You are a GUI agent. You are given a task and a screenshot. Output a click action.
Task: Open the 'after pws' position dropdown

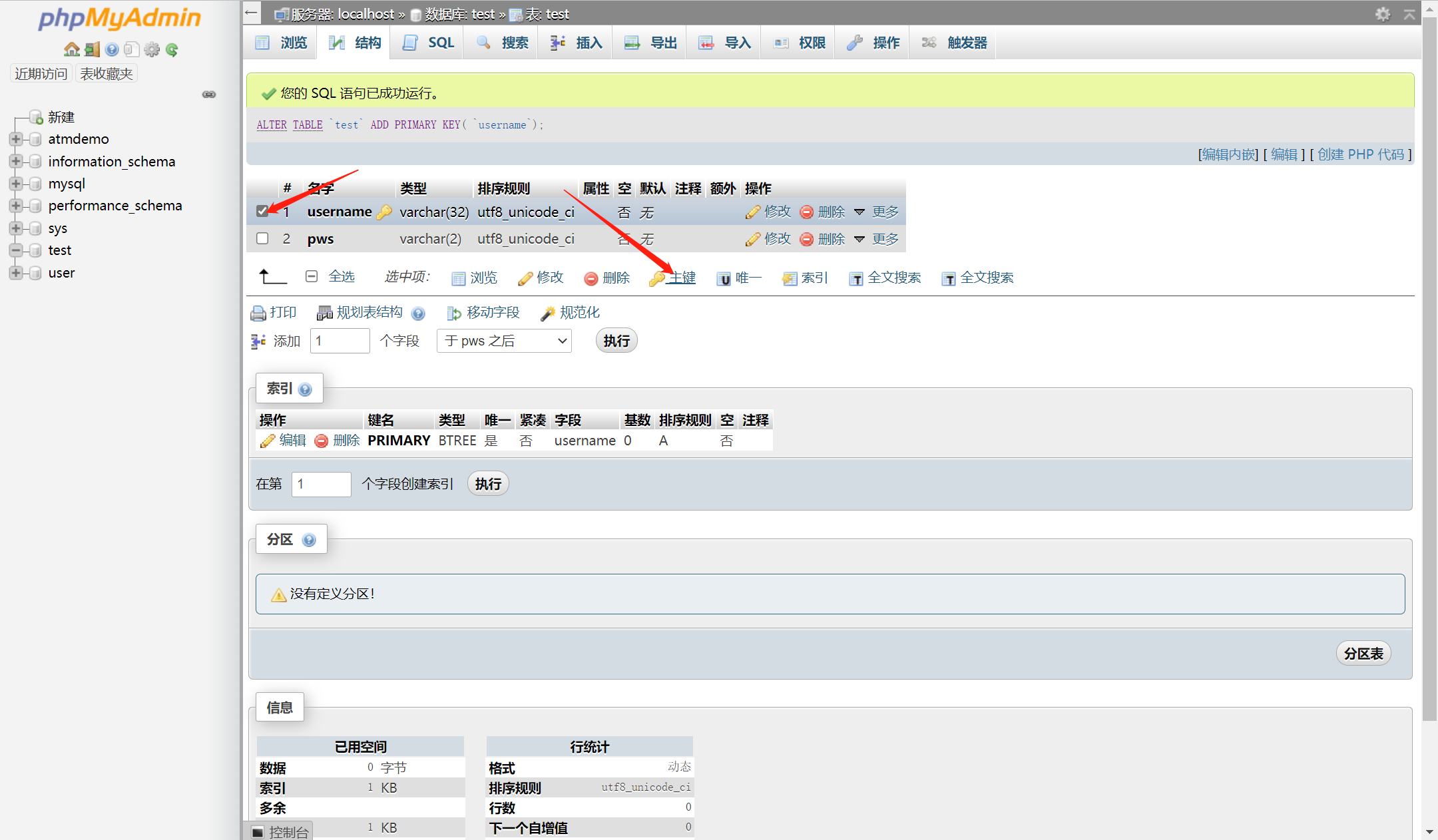(504, 341)
